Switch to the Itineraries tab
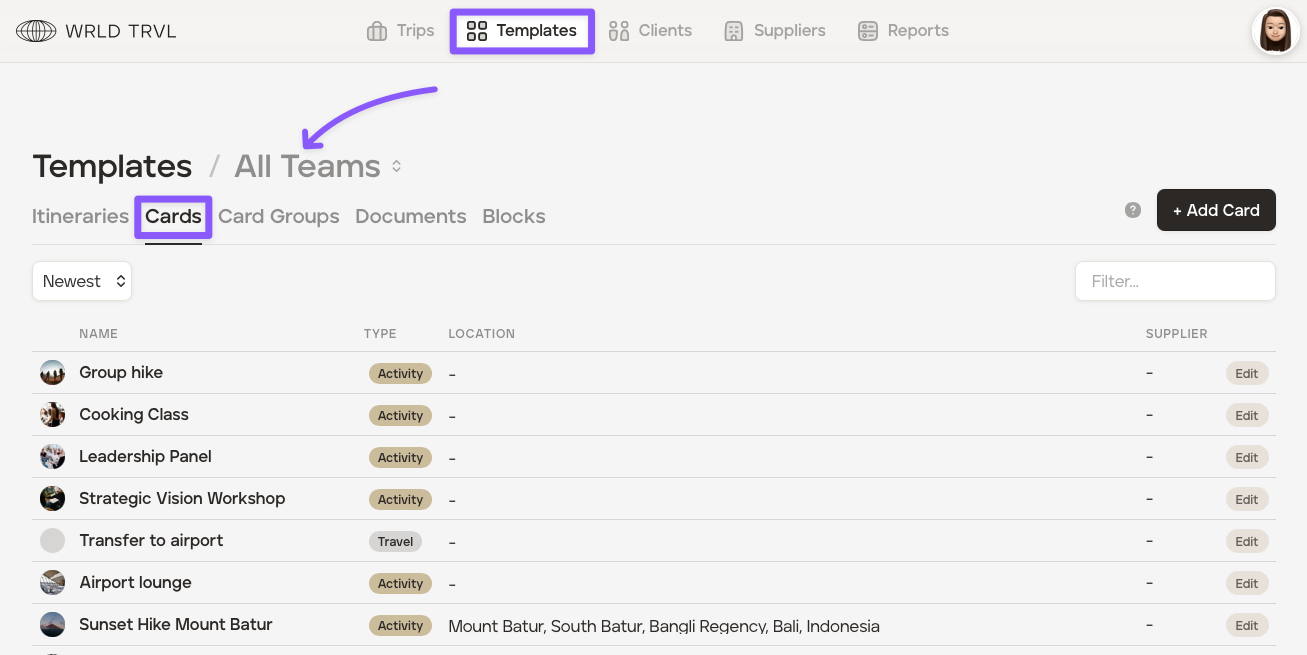The width and height of the screenshot is (1307, 655). [80, 216]
